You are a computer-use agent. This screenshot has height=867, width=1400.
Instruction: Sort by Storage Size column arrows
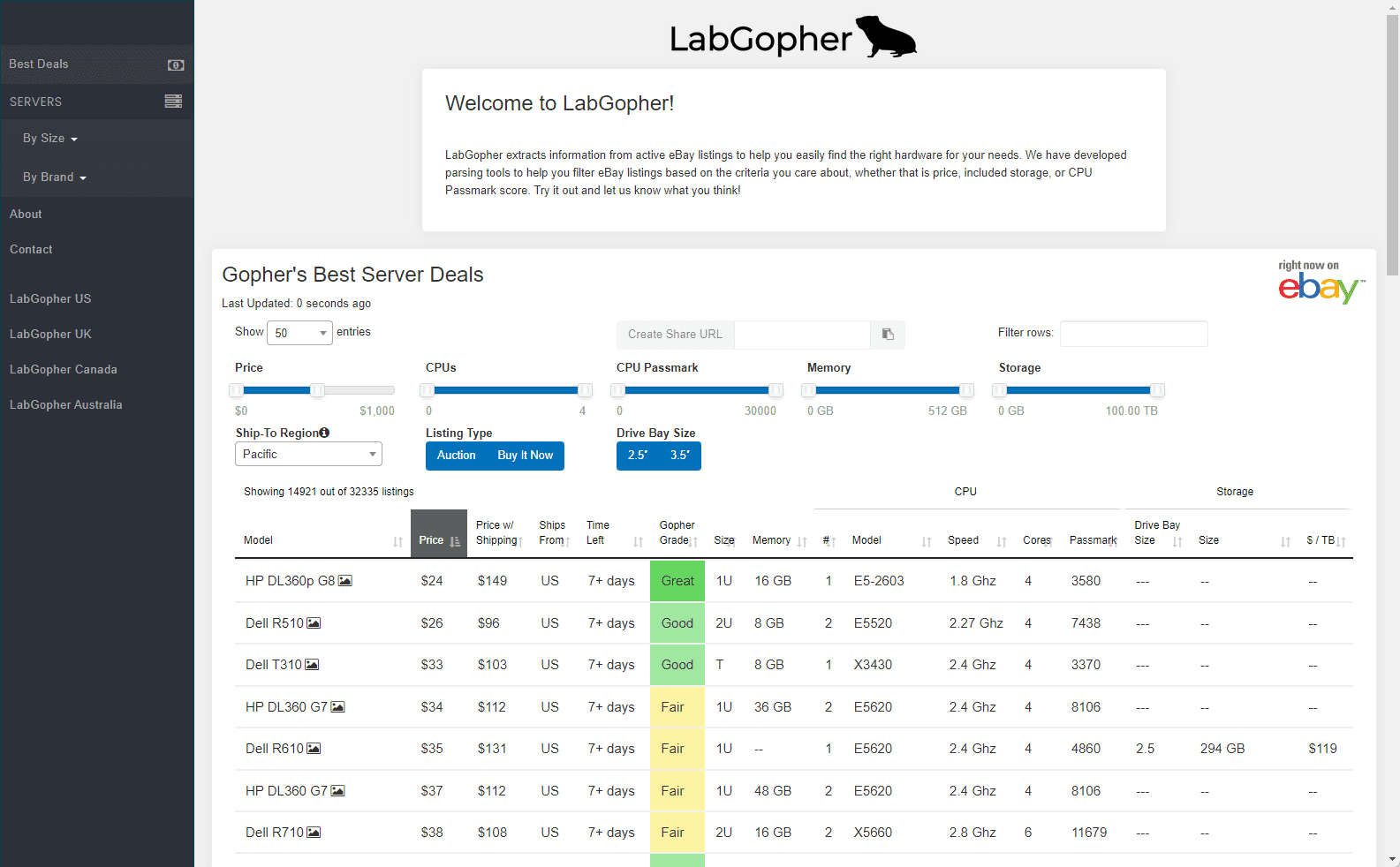tap(1285, 542)
